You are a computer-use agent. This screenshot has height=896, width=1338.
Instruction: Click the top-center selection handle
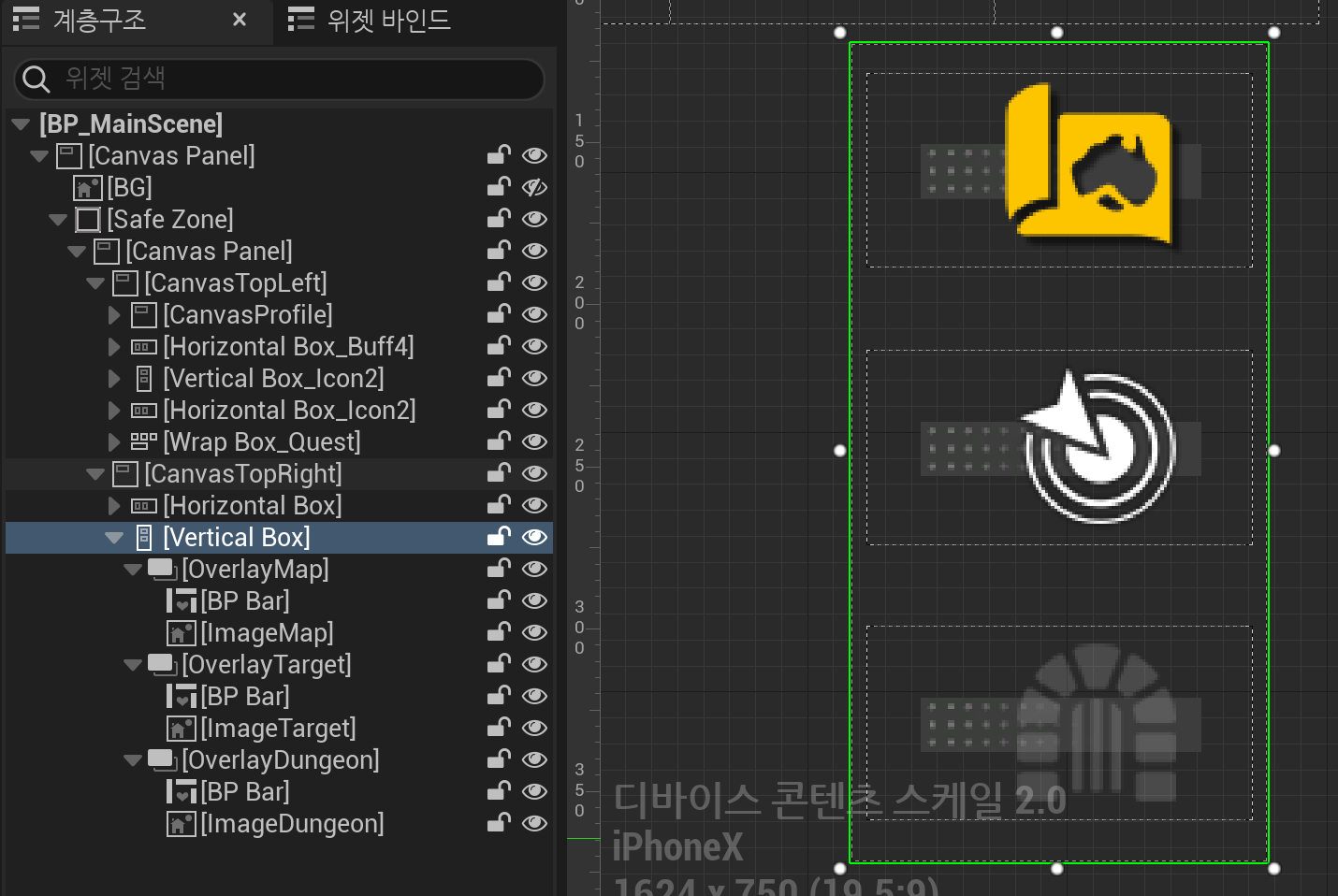pyautogui.click(x=1057, y=33)
